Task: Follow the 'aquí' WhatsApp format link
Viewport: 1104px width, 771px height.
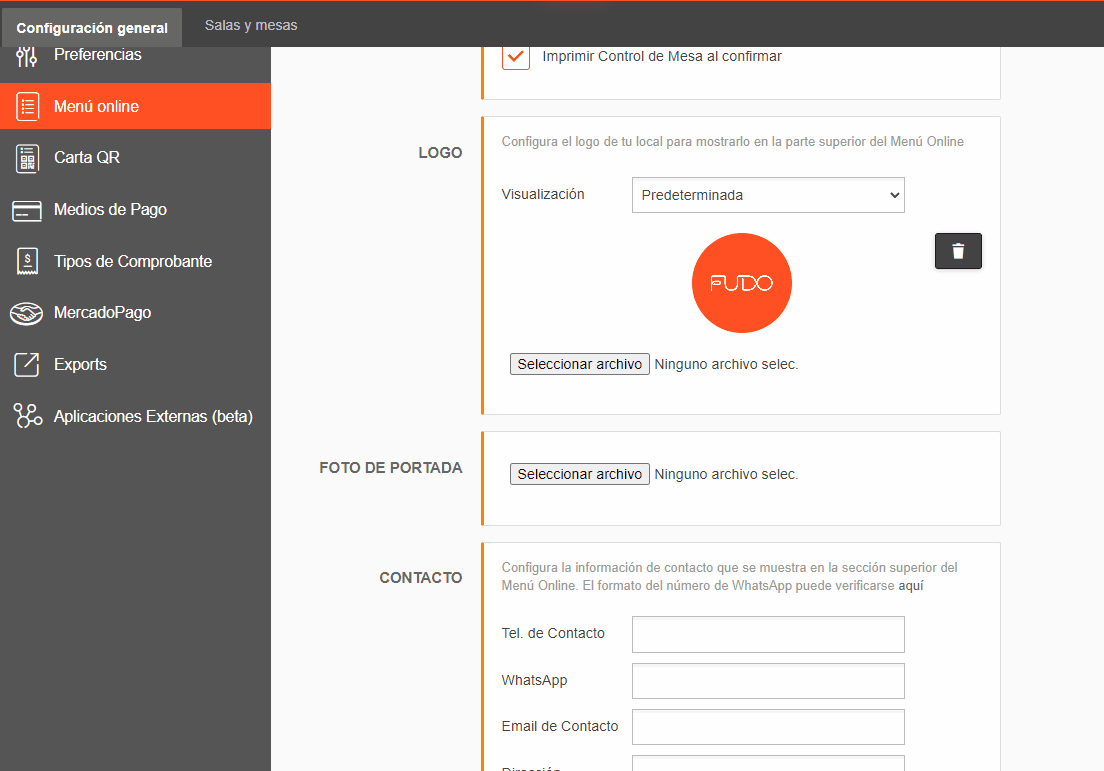Action: point(910,586)
